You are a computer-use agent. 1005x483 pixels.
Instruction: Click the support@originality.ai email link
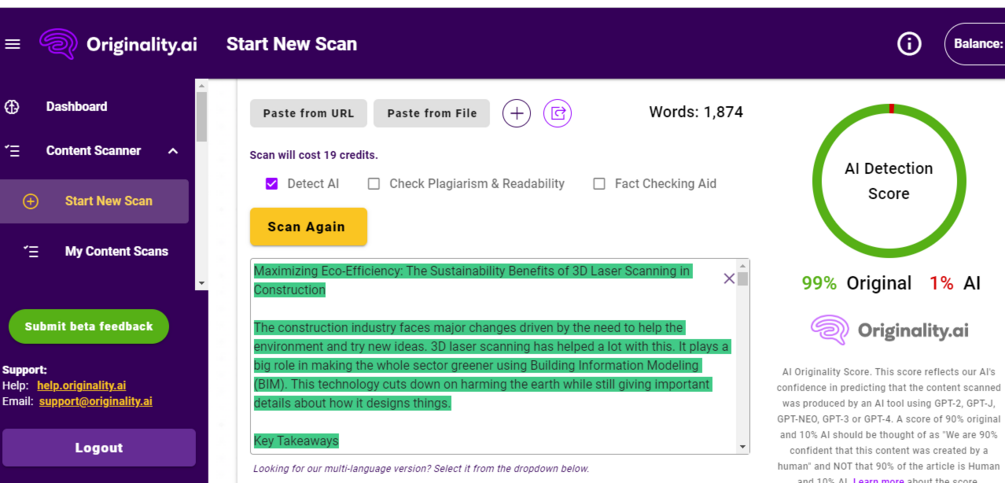point(96,402)
